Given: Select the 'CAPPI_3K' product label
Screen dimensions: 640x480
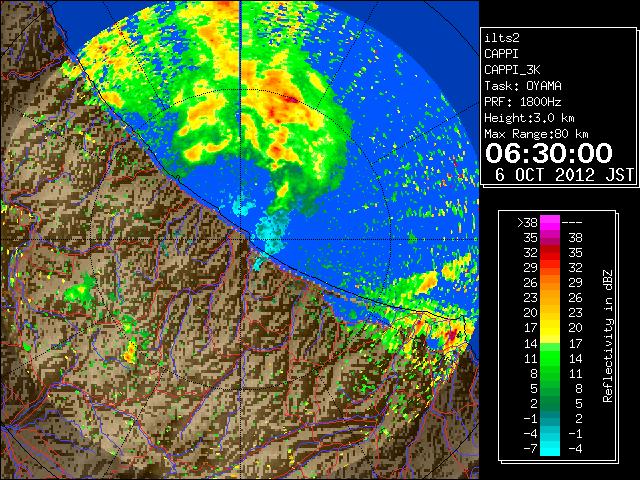Looking at the screenshot, I should (512, 70).
